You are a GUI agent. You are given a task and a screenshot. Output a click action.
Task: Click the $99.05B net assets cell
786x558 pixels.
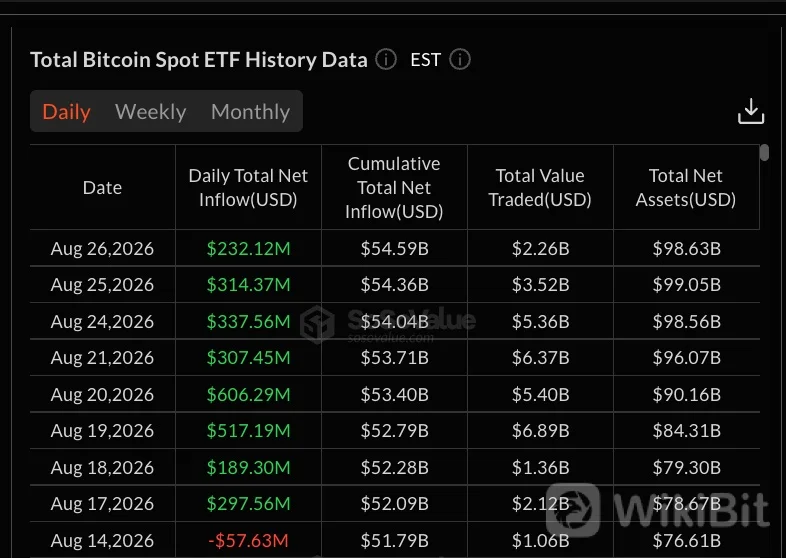coord(686,285)
